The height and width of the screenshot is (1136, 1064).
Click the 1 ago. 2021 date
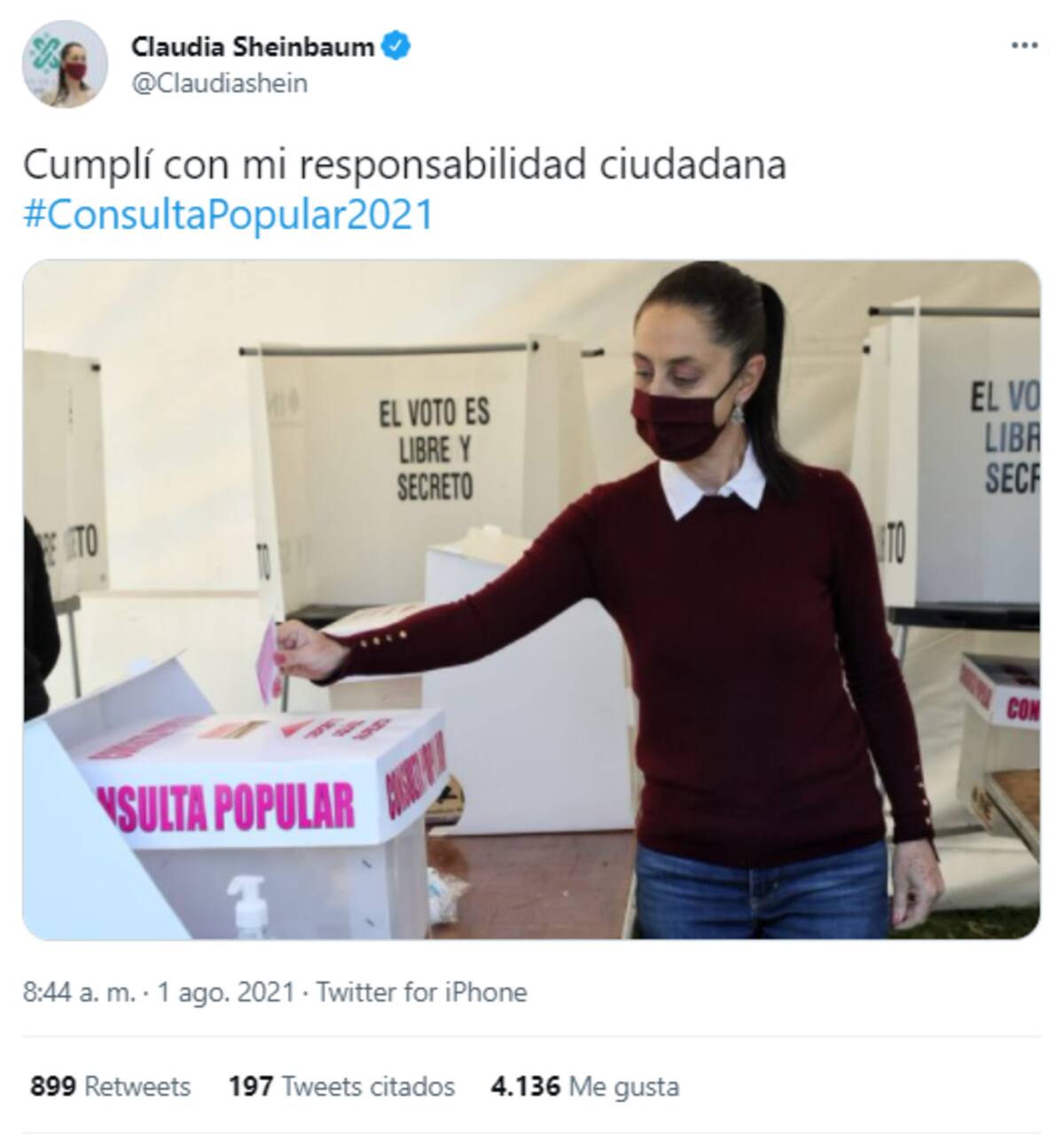point(225,991)
